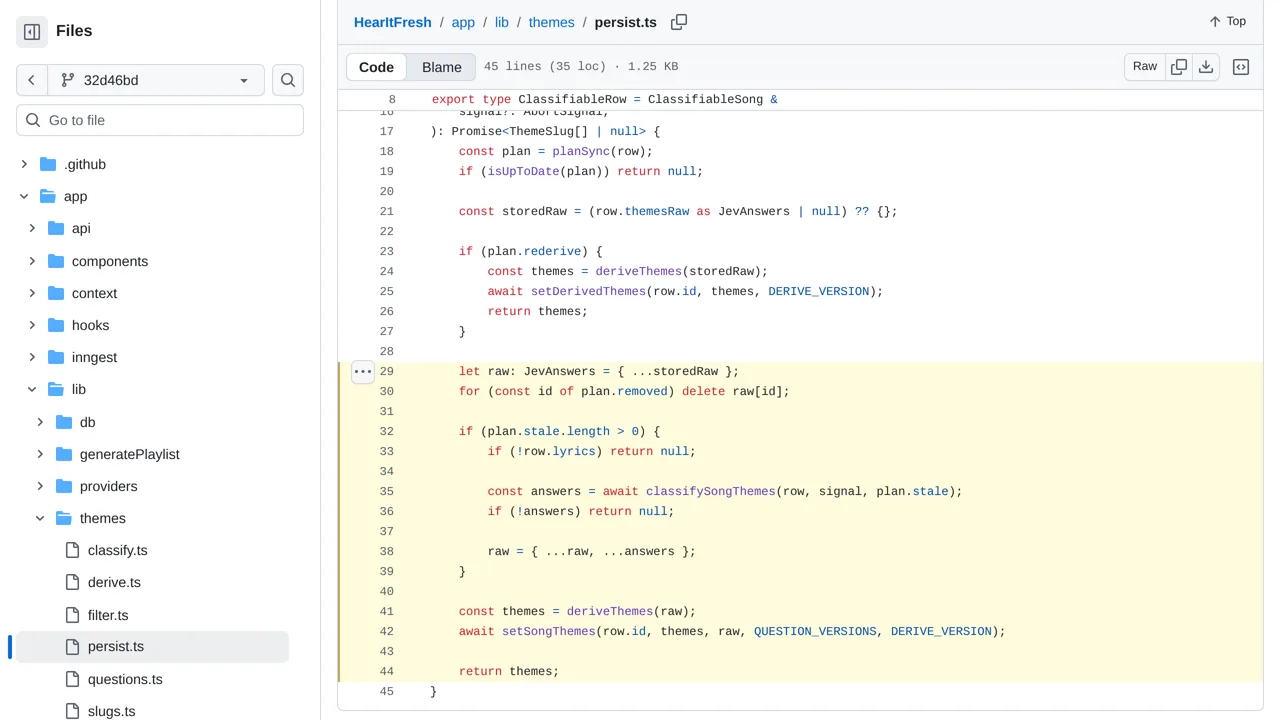Collapse the app folder chevron
Viewport: 1280px width, 720px height.
(x=24, y=197)
